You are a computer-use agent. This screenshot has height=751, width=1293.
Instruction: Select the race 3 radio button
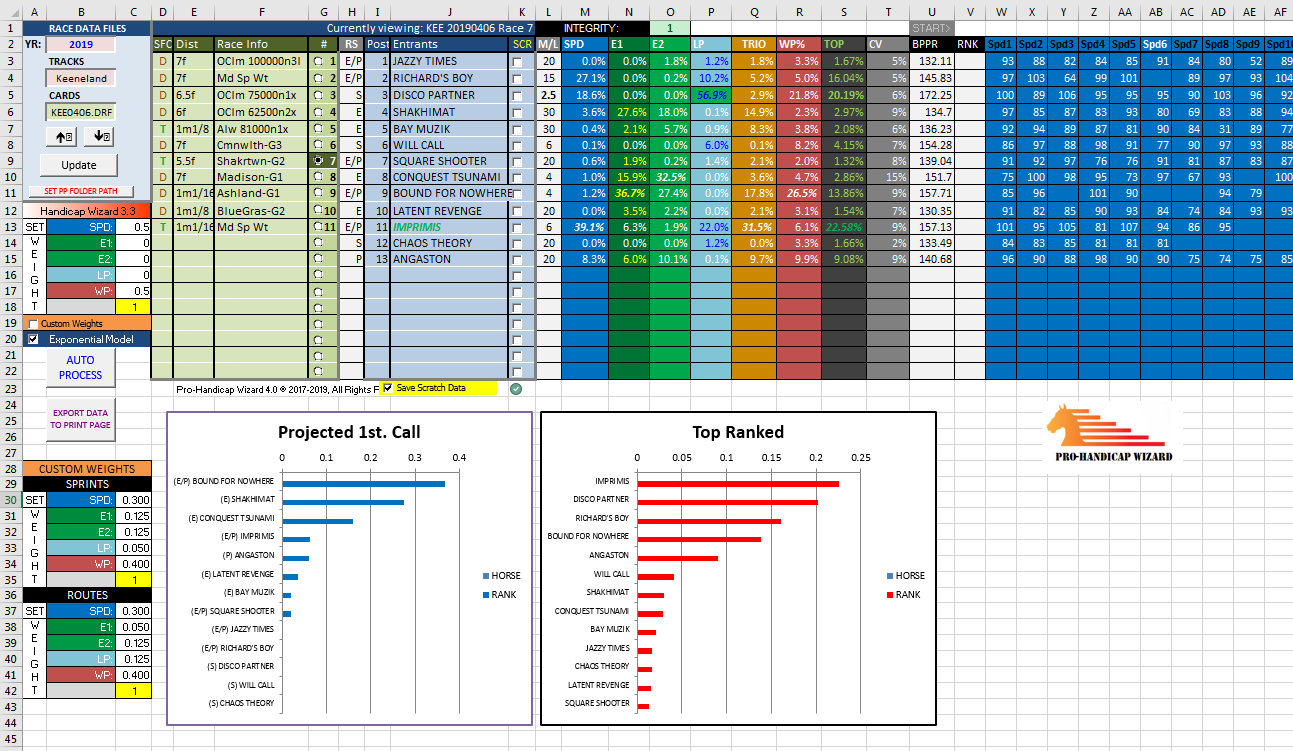(319, 95)
